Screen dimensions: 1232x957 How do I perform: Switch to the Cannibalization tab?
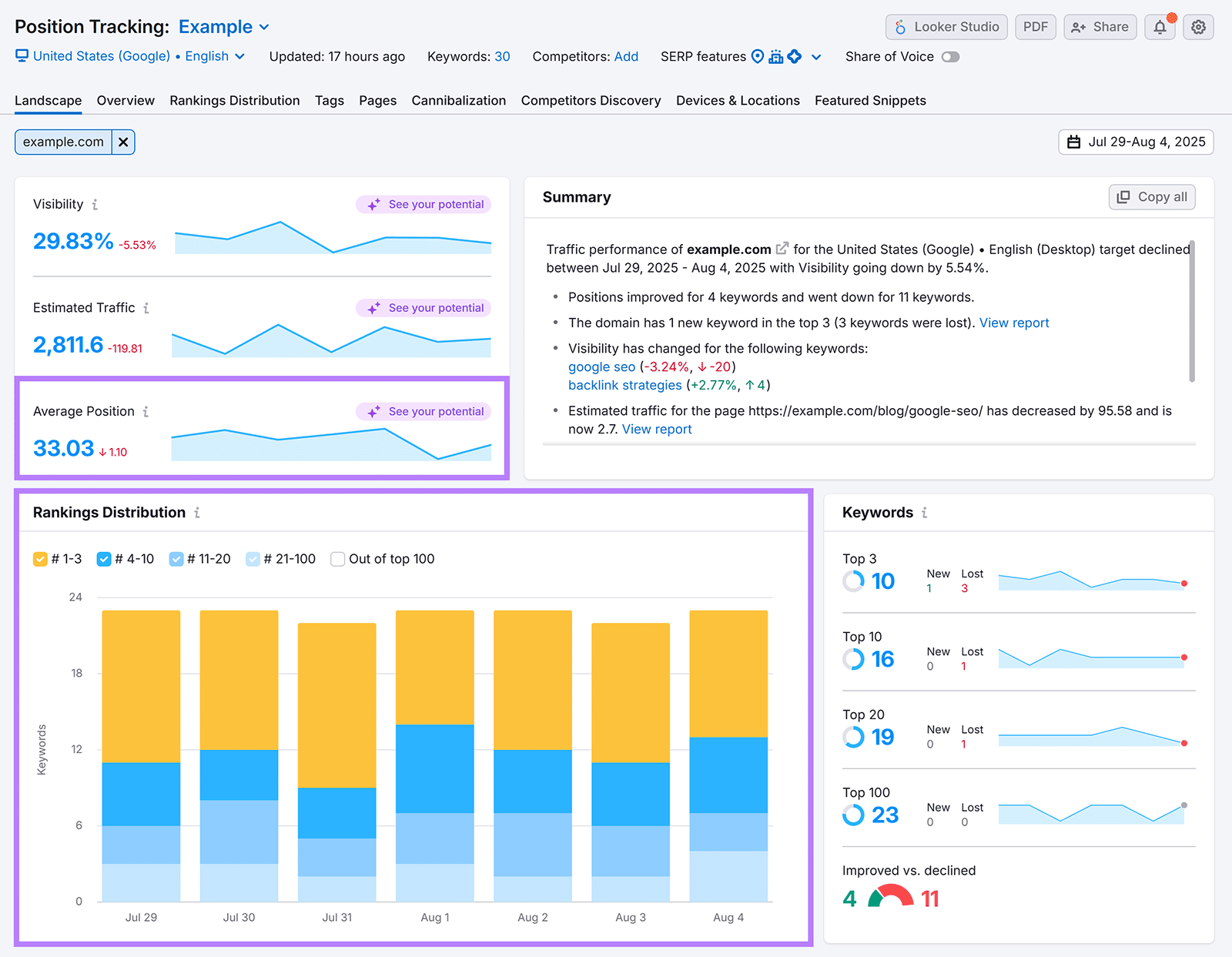(458, 100)
